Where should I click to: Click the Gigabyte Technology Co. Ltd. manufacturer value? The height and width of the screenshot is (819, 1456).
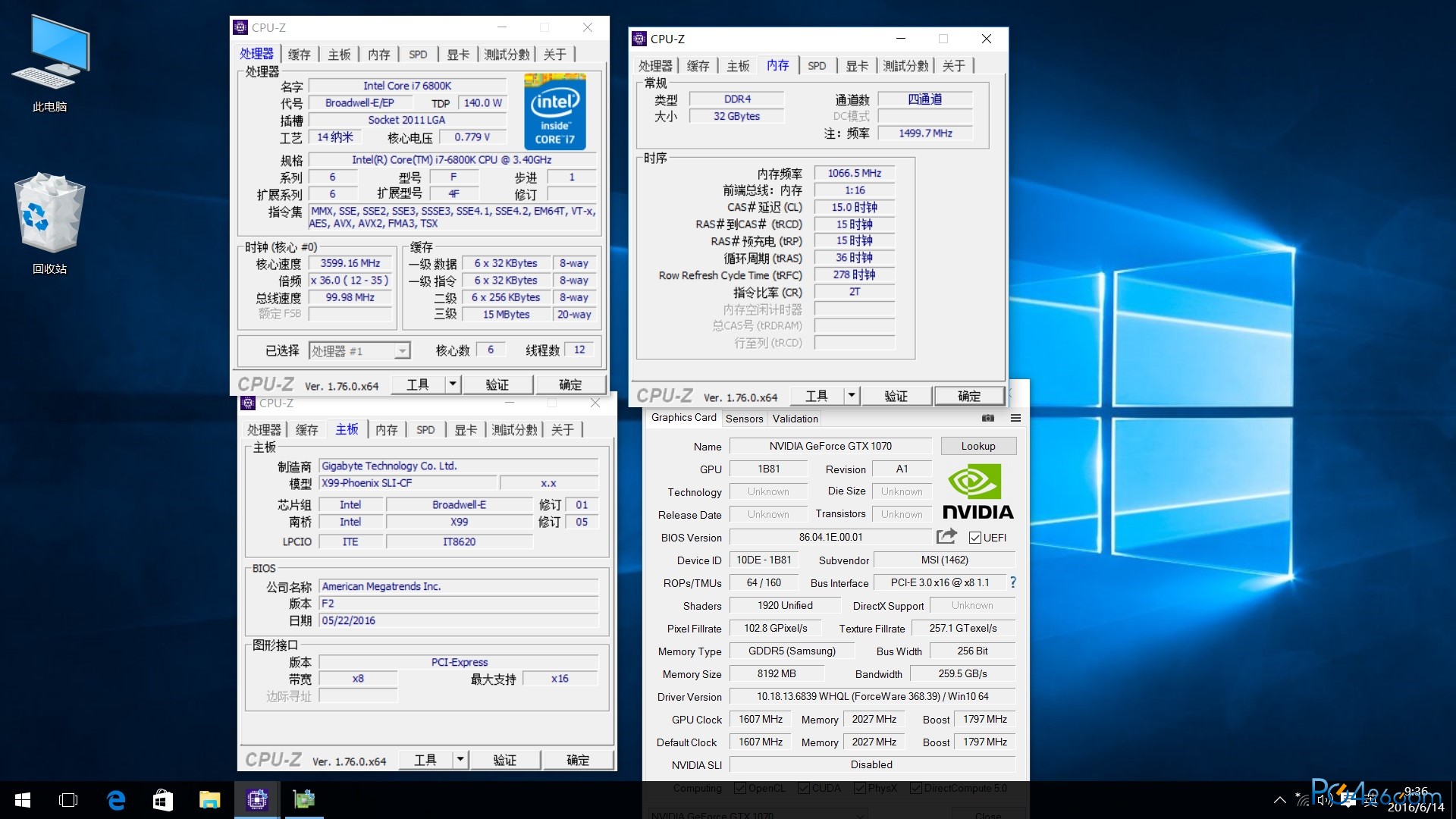pyautogui.click(x=459, y=466)
